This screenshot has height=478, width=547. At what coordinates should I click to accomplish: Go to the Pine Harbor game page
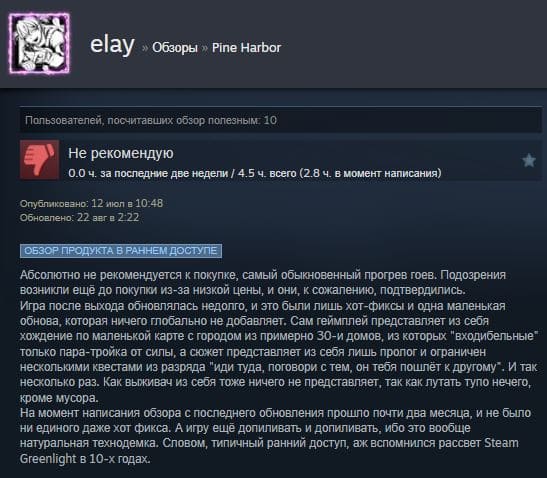(x=246, y=48)
